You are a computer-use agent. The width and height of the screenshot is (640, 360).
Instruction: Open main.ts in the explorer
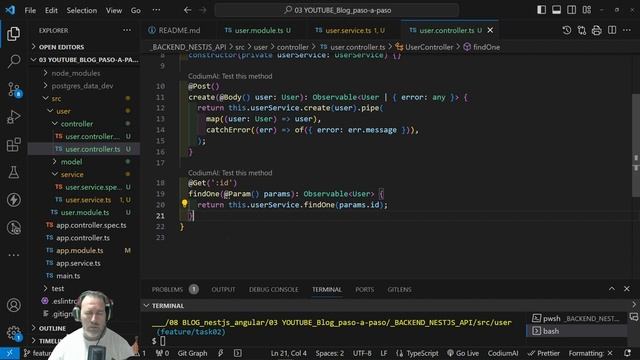[x=68, y=276]
